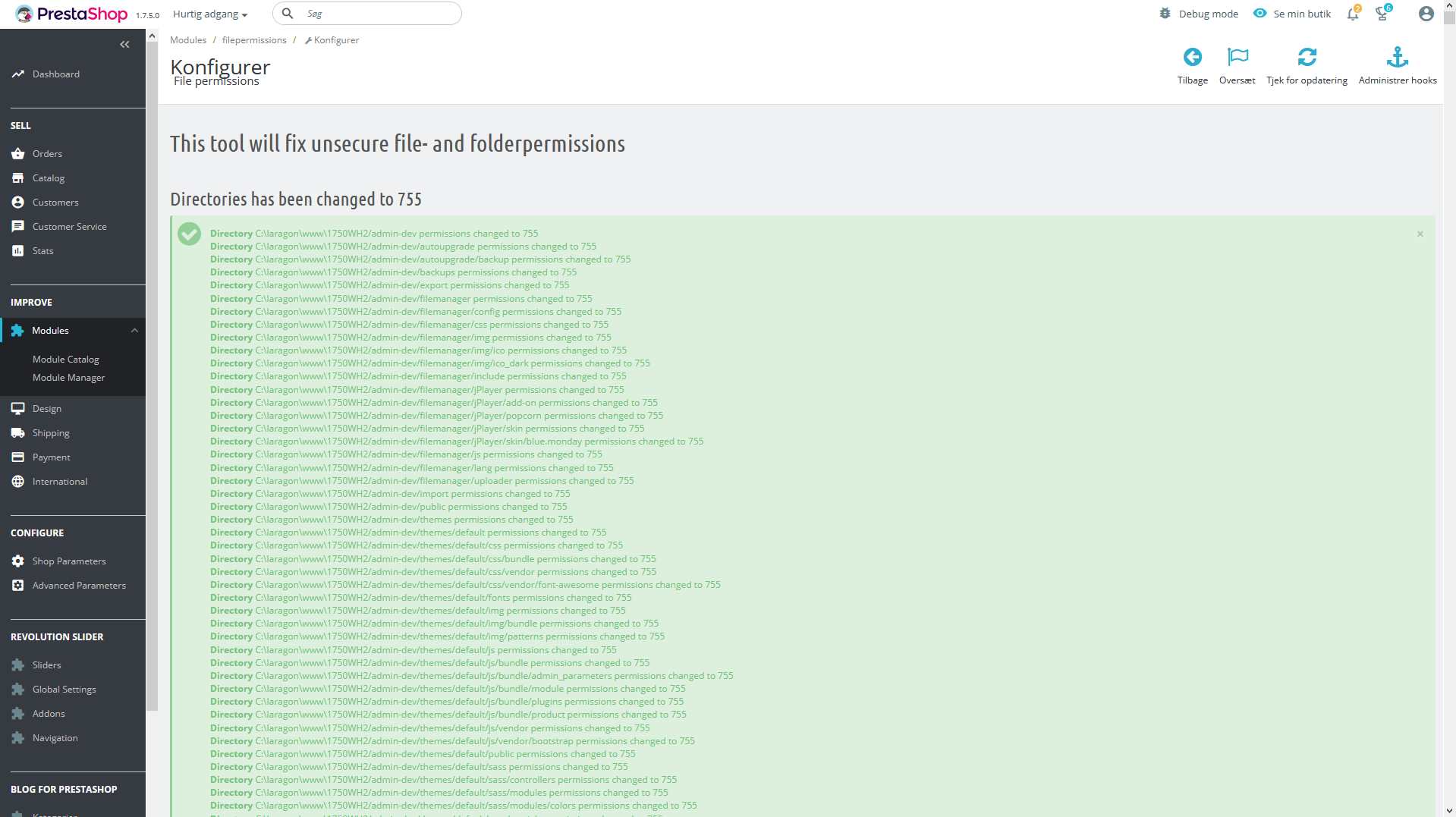Click the Modules puzzle icon
Image resolution: width=1456 pixels, height=817 pixels.
click(17, 331)
